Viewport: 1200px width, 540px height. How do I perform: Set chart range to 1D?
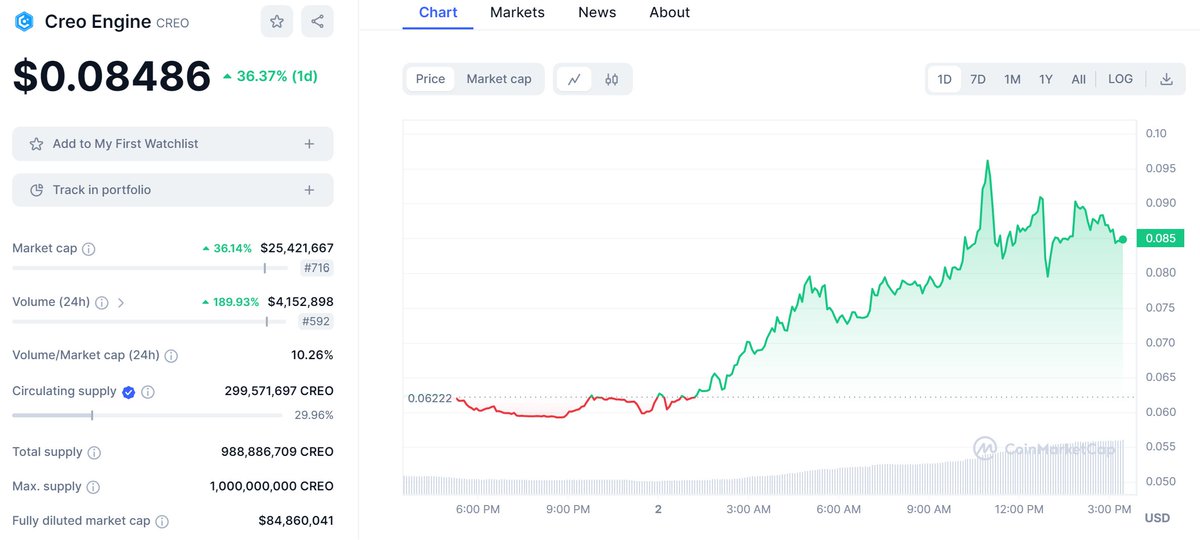(x=944, y=79)
